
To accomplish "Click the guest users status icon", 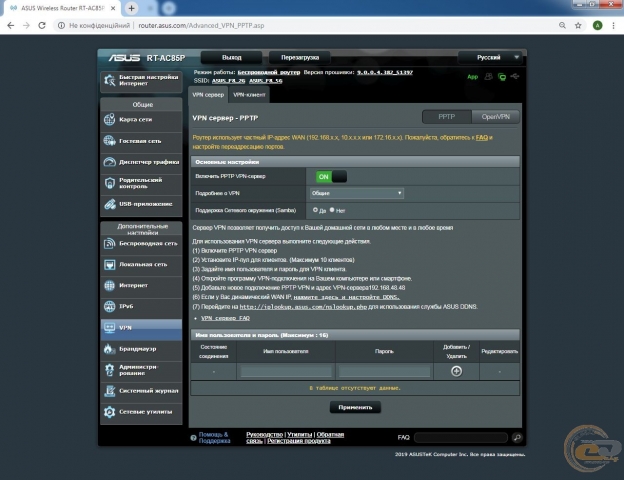I will pyautogui.click(x=488, y=76).
